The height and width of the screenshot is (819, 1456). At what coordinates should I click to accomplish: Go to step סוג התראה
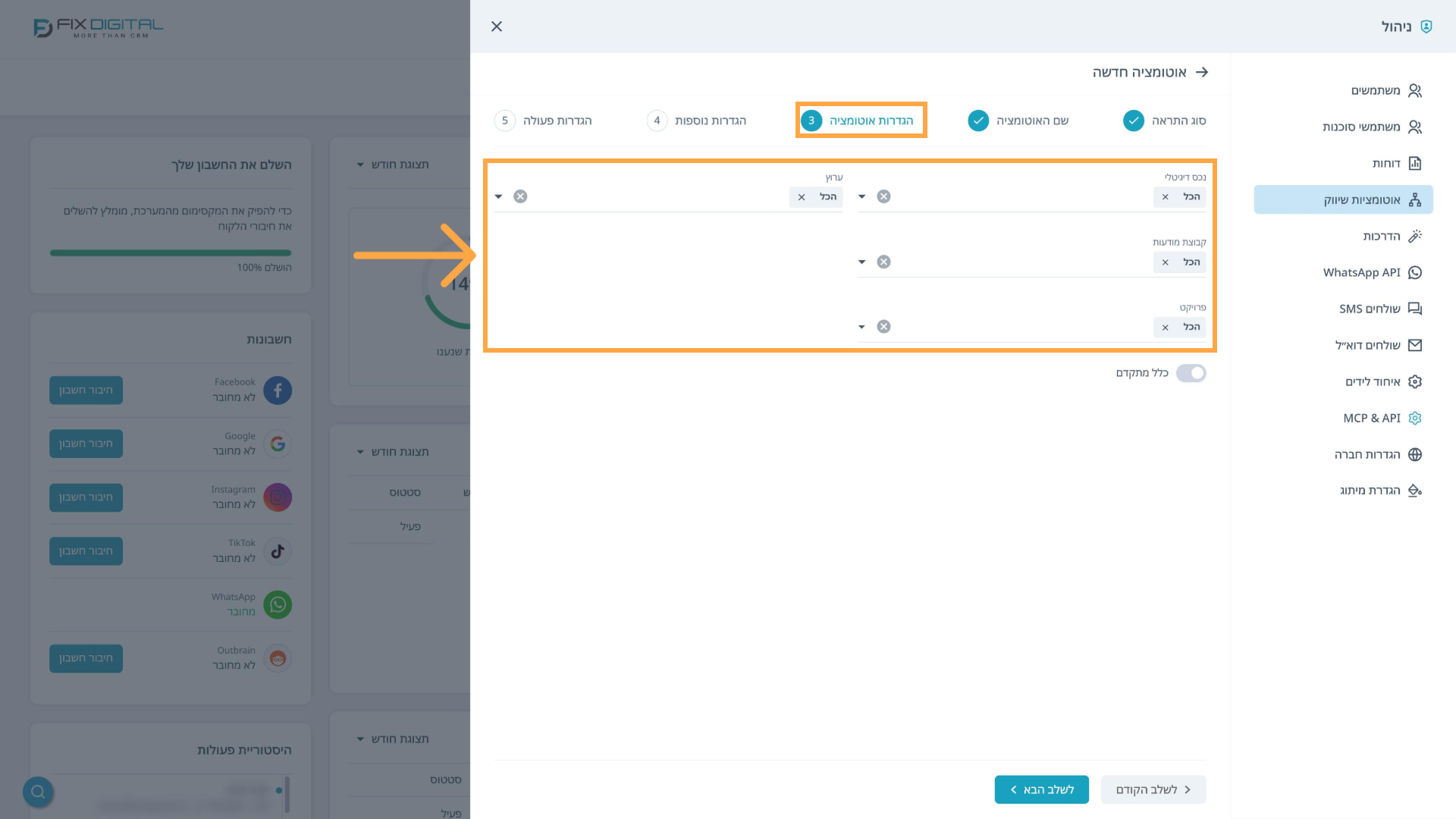point(1165,121)
